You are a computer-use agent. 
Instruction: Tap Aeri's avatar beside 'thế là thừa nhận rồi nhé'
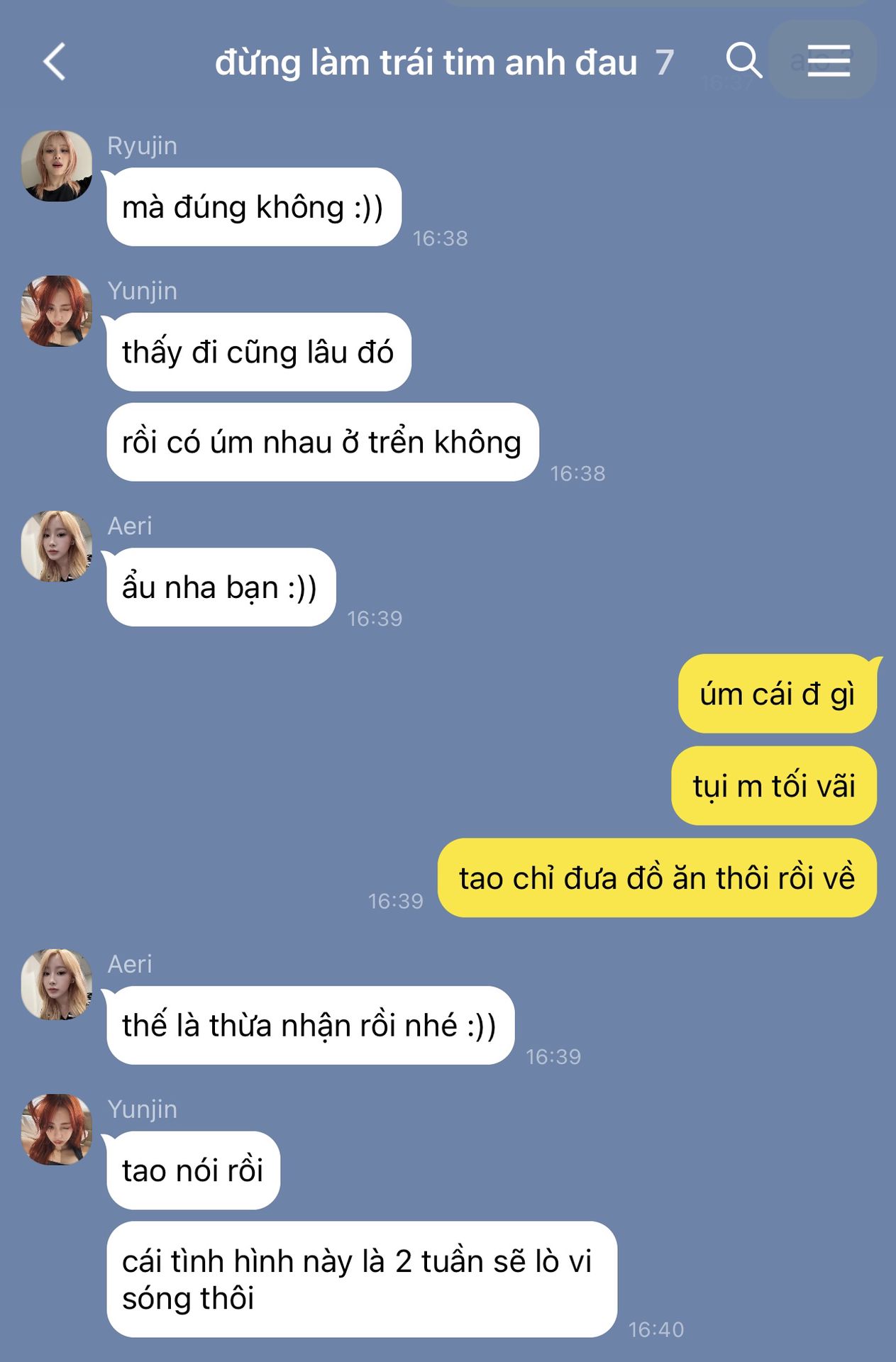pyautogui.click(x=57, y=985)
